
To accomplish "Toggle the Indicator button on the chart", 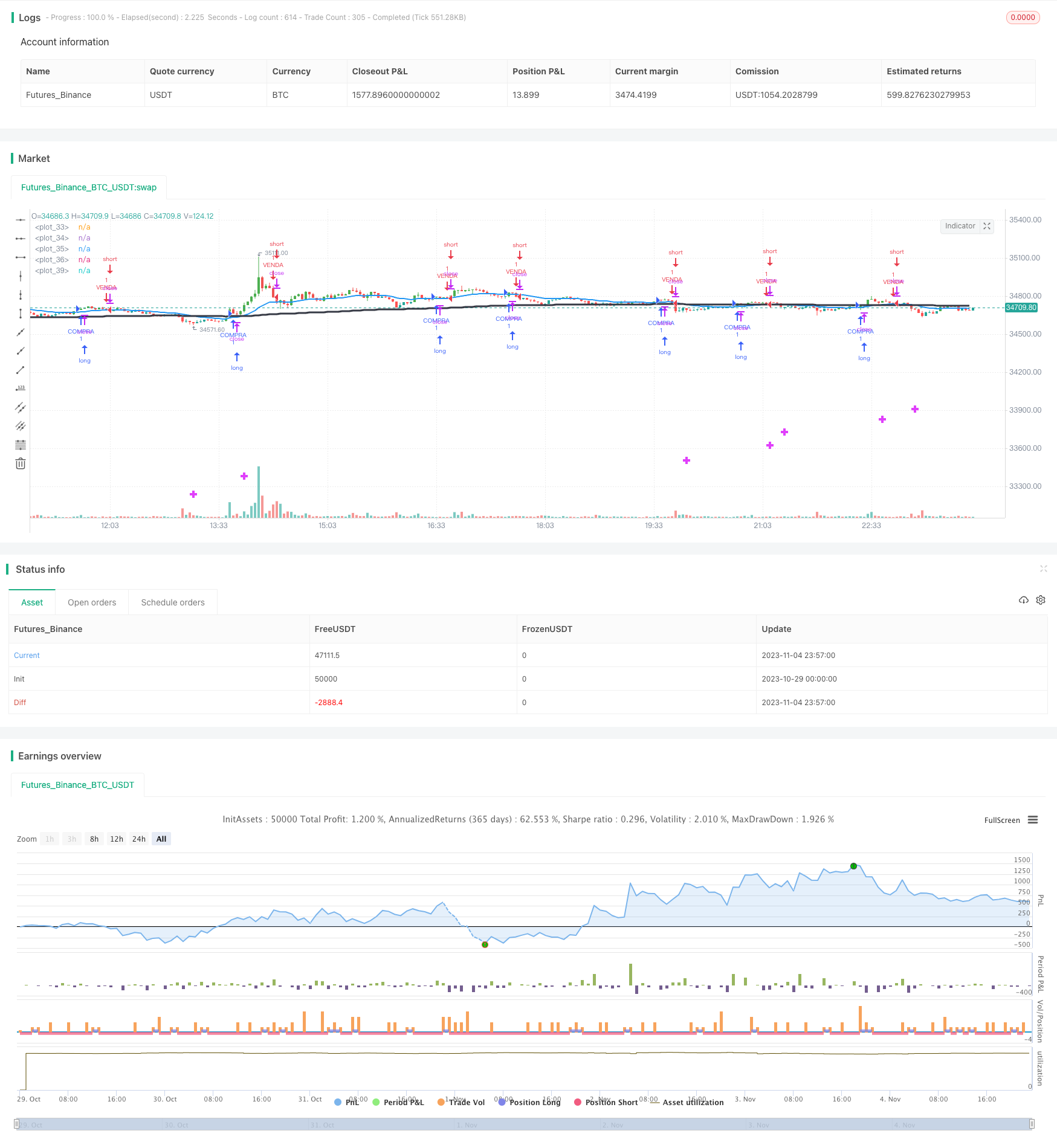I will pos(960,226).
